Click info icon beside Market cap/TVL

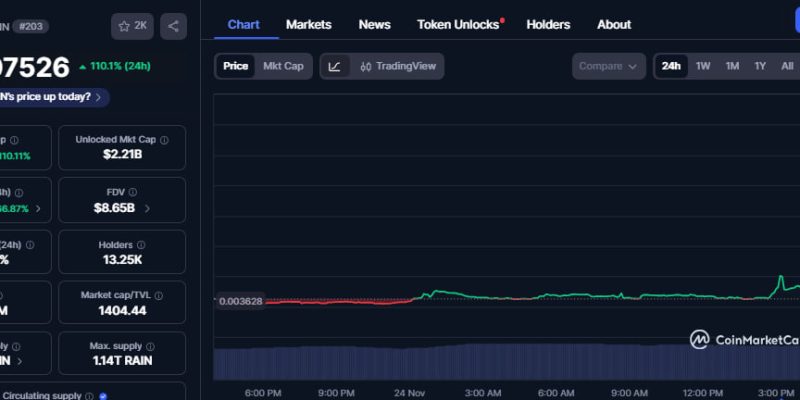coord(159,296)
